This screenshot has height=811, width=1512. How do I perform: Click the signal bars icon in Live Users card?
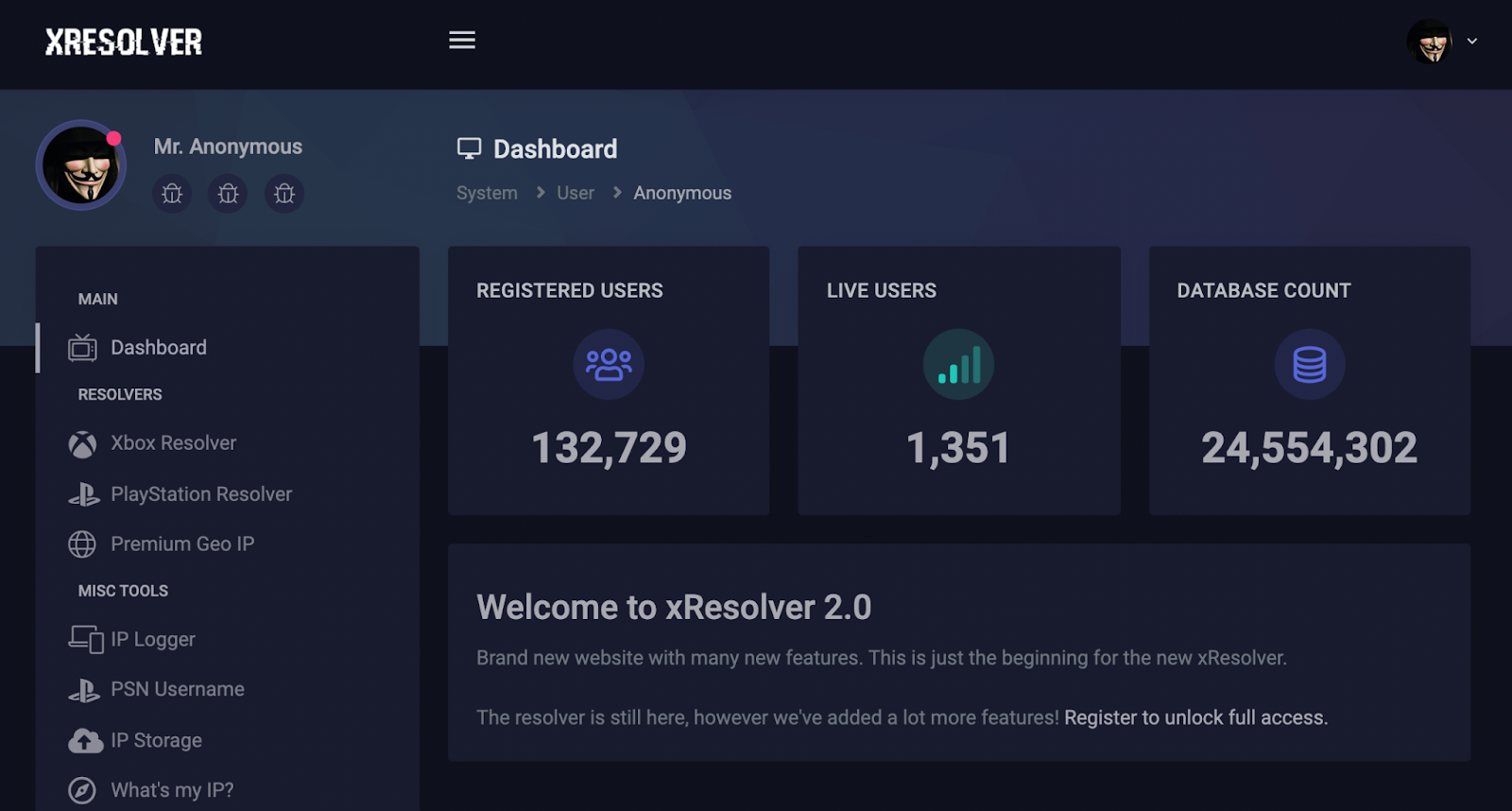click(958, 364)
